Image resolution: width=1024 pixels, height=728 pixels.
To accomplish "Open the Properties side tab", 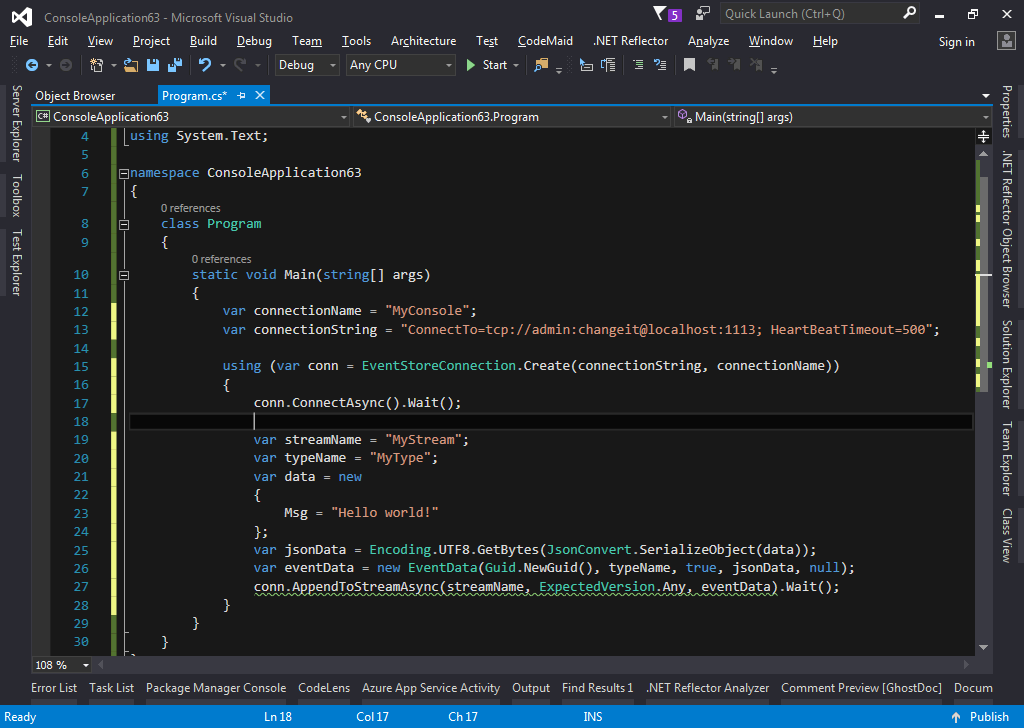I will click(1007, 111).
